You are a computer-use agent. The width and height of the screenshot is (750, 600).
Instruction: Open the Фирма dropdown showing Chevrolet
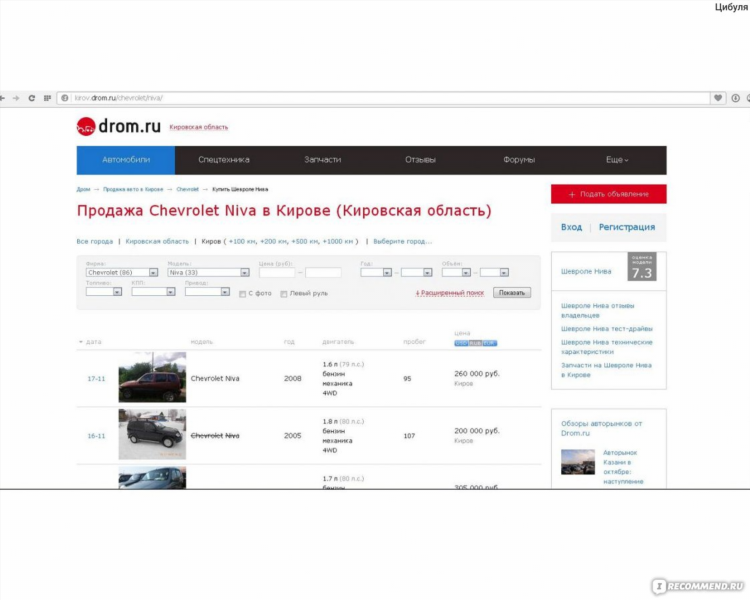(121, 273)
